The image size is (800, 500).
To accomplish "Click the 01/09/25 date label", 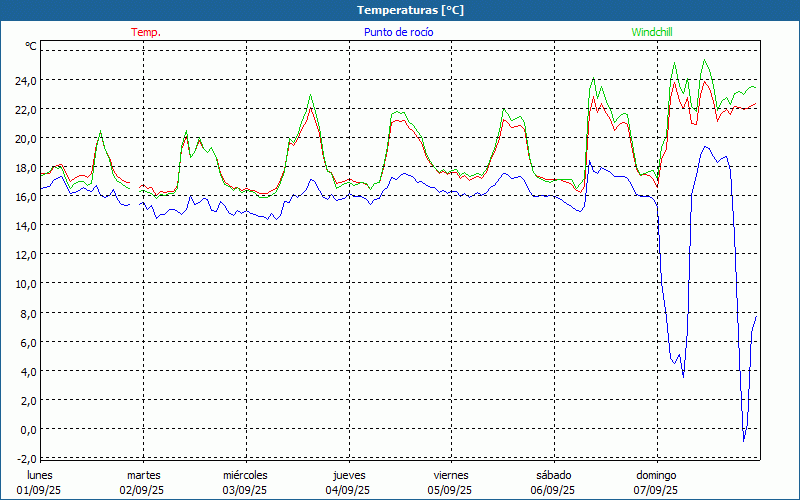I will [40, 490].
